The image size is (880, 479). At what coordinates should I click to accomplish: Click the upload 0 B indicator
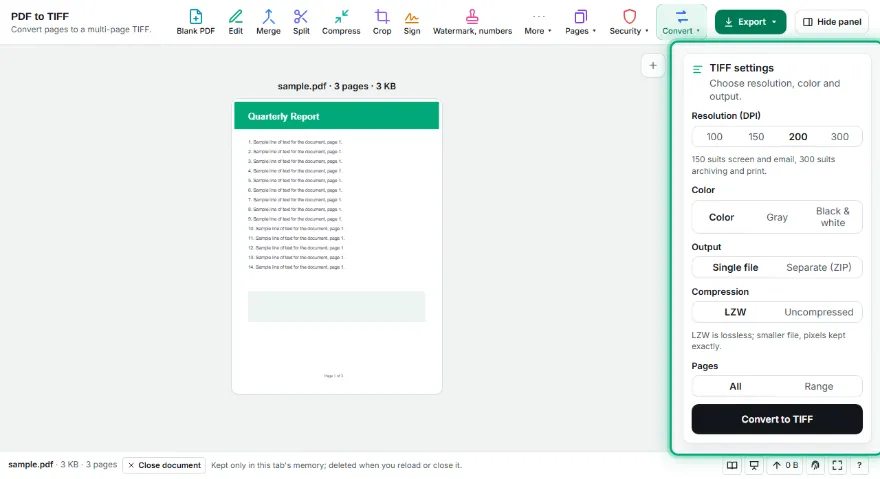(785, 465)
